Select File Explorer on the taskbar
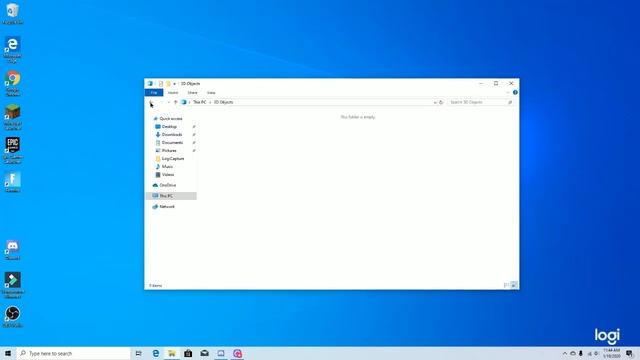 point(172,353)
